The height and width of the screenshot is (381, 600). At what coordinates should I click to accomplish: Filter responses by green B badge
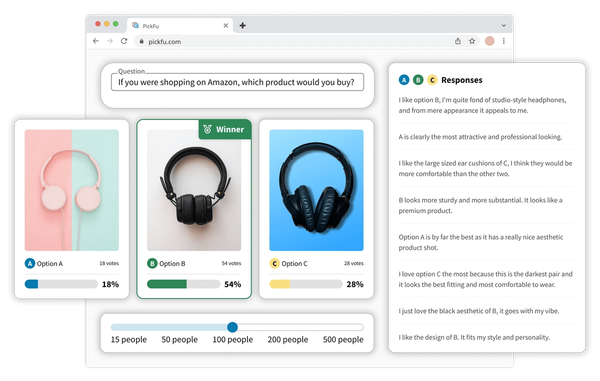(x=418, y=80)
